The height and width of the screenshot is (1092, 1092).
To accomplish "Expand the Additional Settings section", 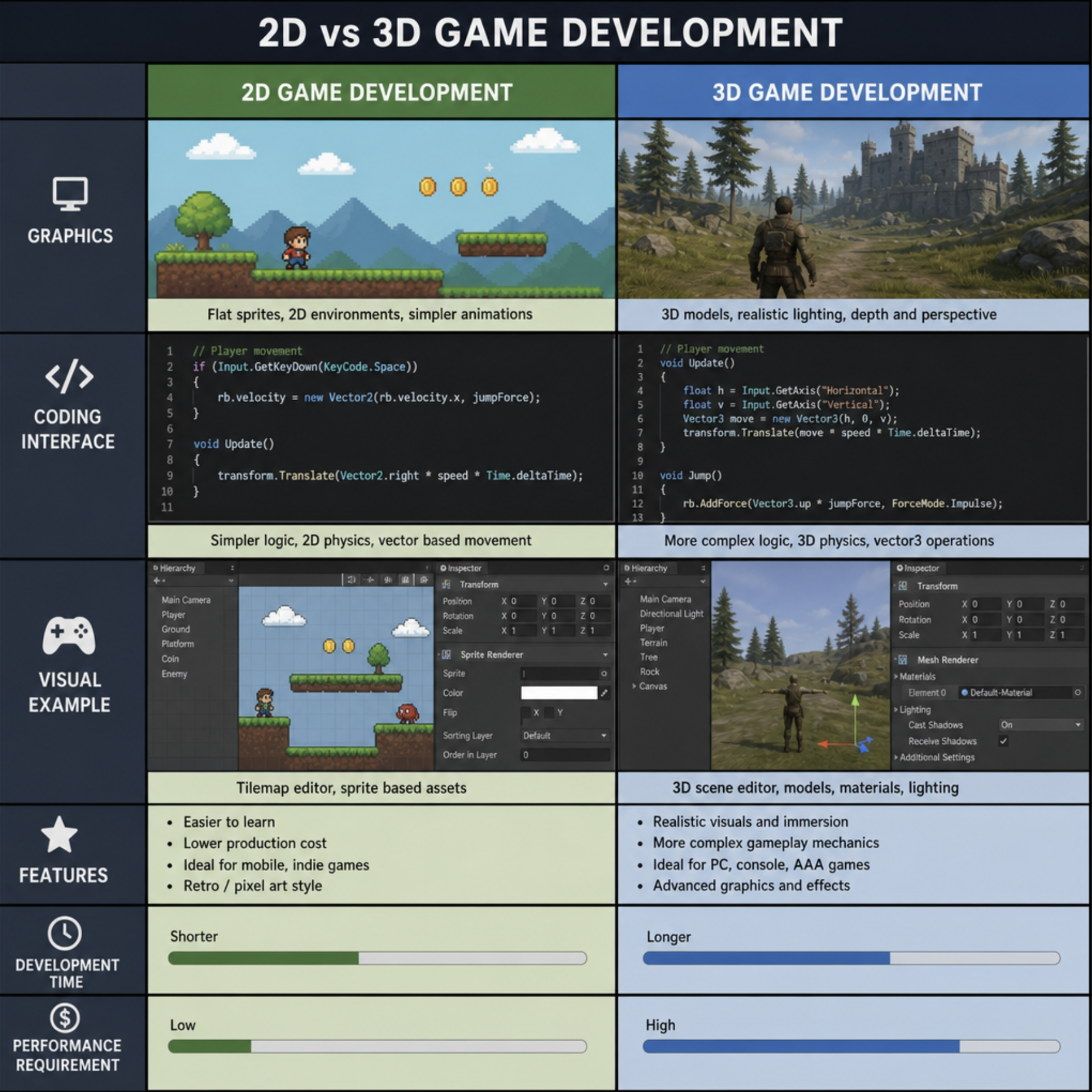I will 897,757.
